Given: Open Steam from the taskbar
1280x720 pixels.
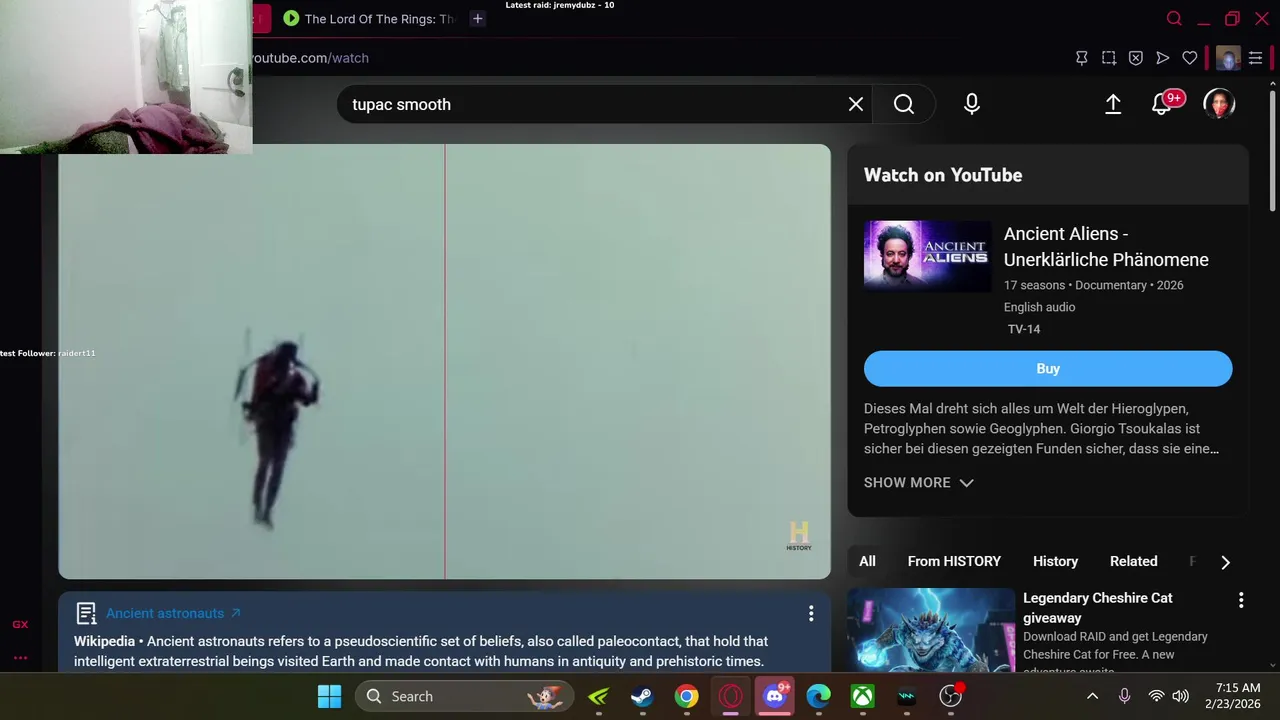Looking at the screenshot, I should tap(642, 696).
